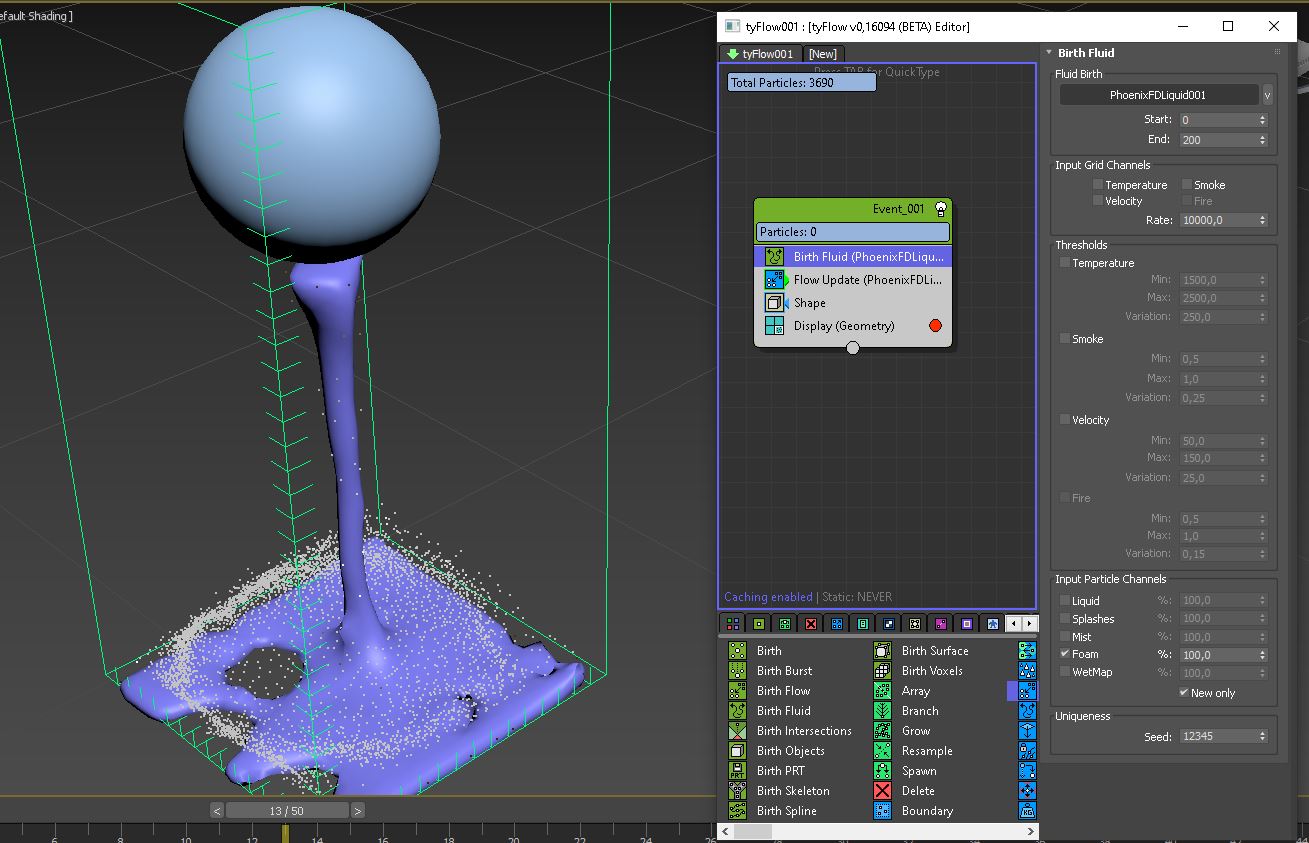Click the PhoenixFDLiquid001 object picker button
The height and width of the screenshot is (843, 1309).
coord(1158,95)
